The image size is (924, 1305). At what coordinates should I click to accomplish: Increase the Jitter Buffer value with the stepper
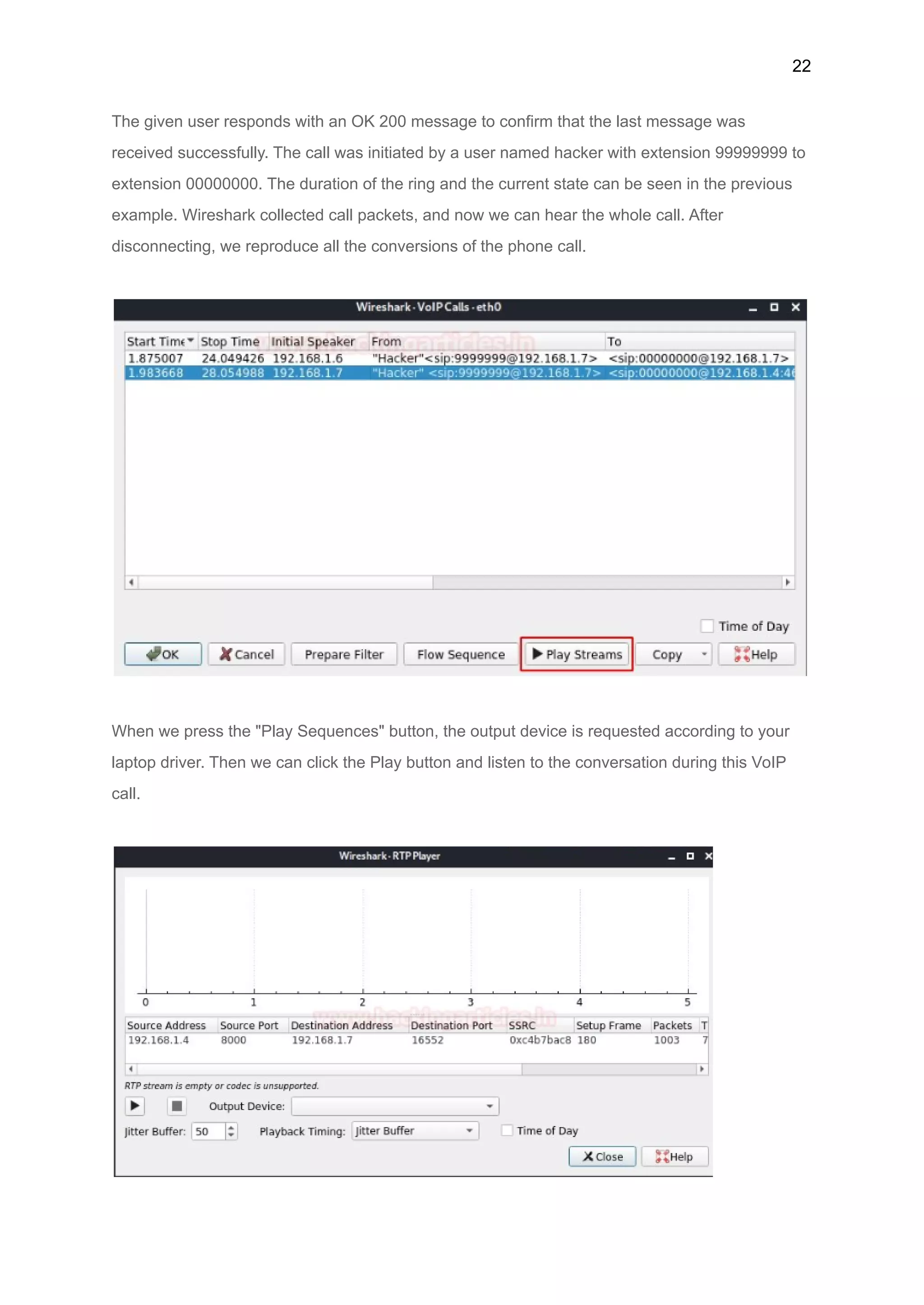231,1127
